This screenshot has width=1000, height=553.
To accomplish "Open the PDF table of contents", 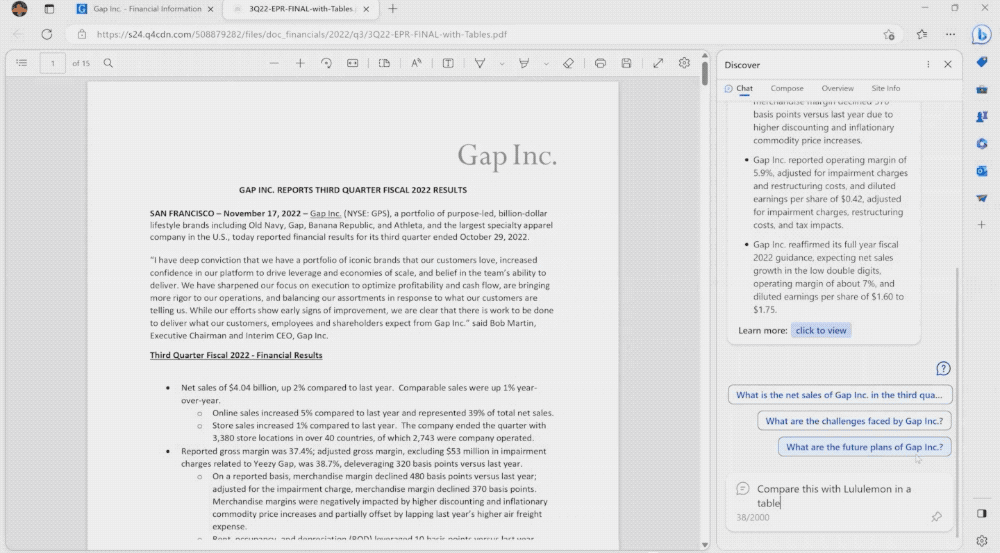I will pos(21,63).
